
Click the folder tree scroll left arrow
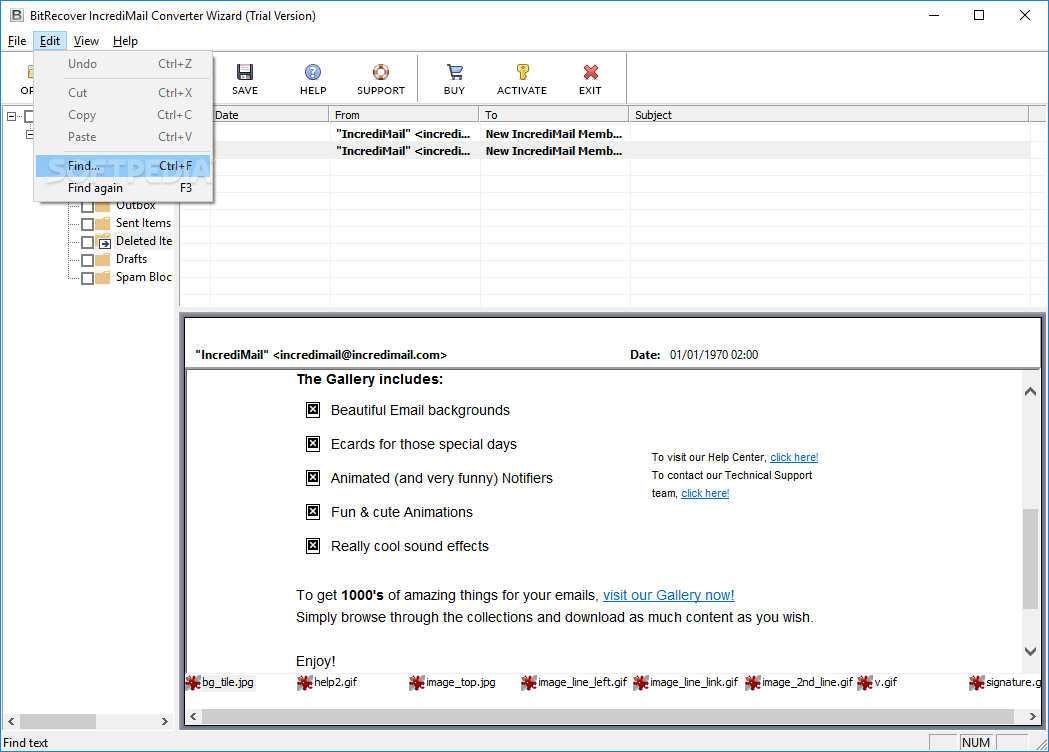11,722
